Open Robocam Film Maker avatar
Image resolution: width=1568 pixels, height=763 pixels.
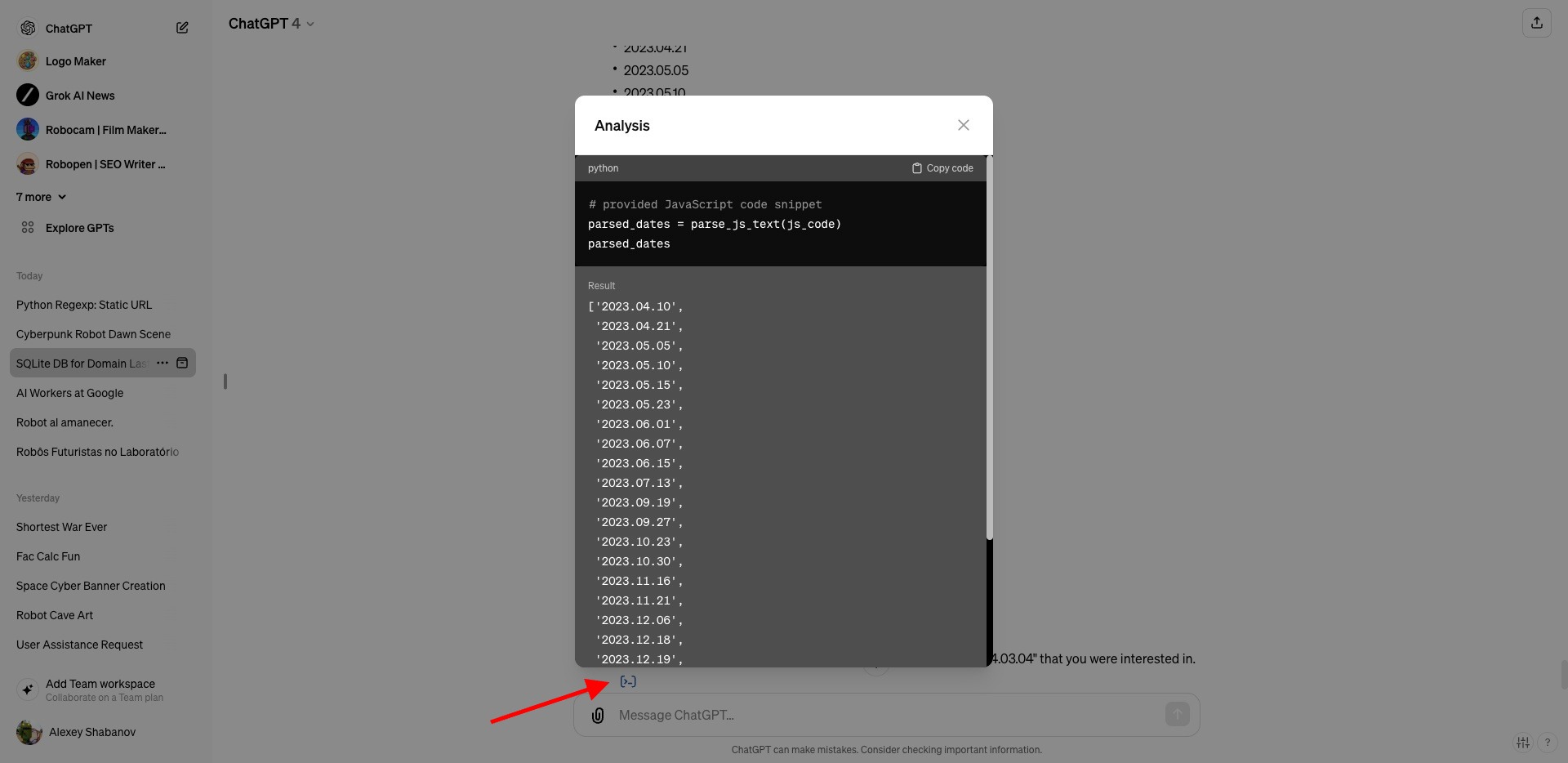(28, 130)
